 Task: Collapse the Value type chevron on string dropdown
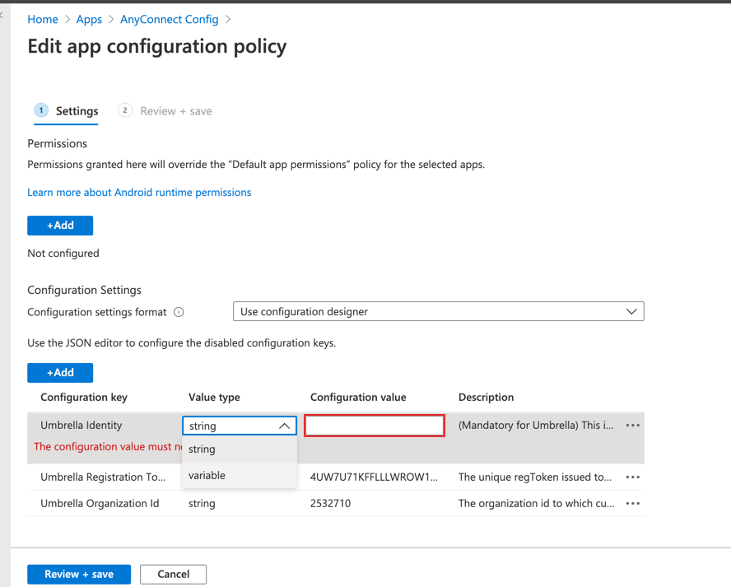[x=284, y=426]
